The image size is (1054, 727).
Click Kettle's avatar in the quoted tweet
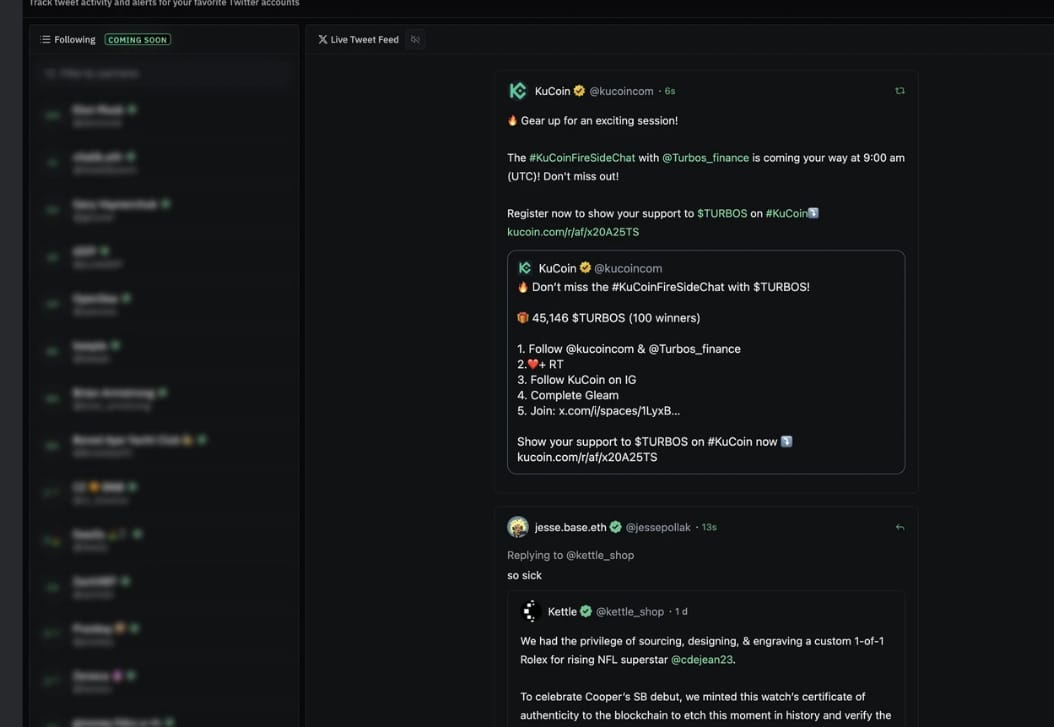coord(531,610)
